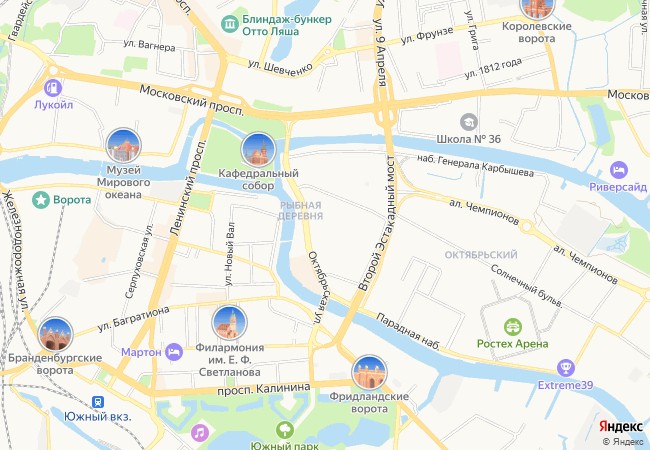
Task: Click the Ростех Арена stadium icon
Action: (x=512, y=327)
